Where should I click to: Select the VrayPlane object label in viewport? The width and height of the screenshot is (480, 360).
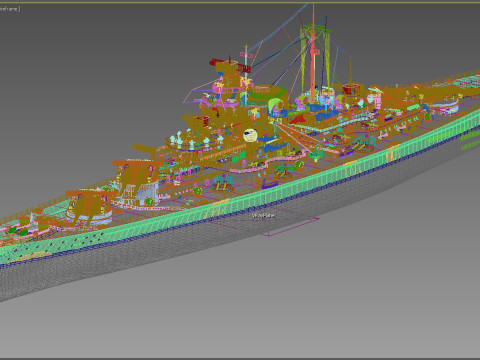click(x=263, y=216)
